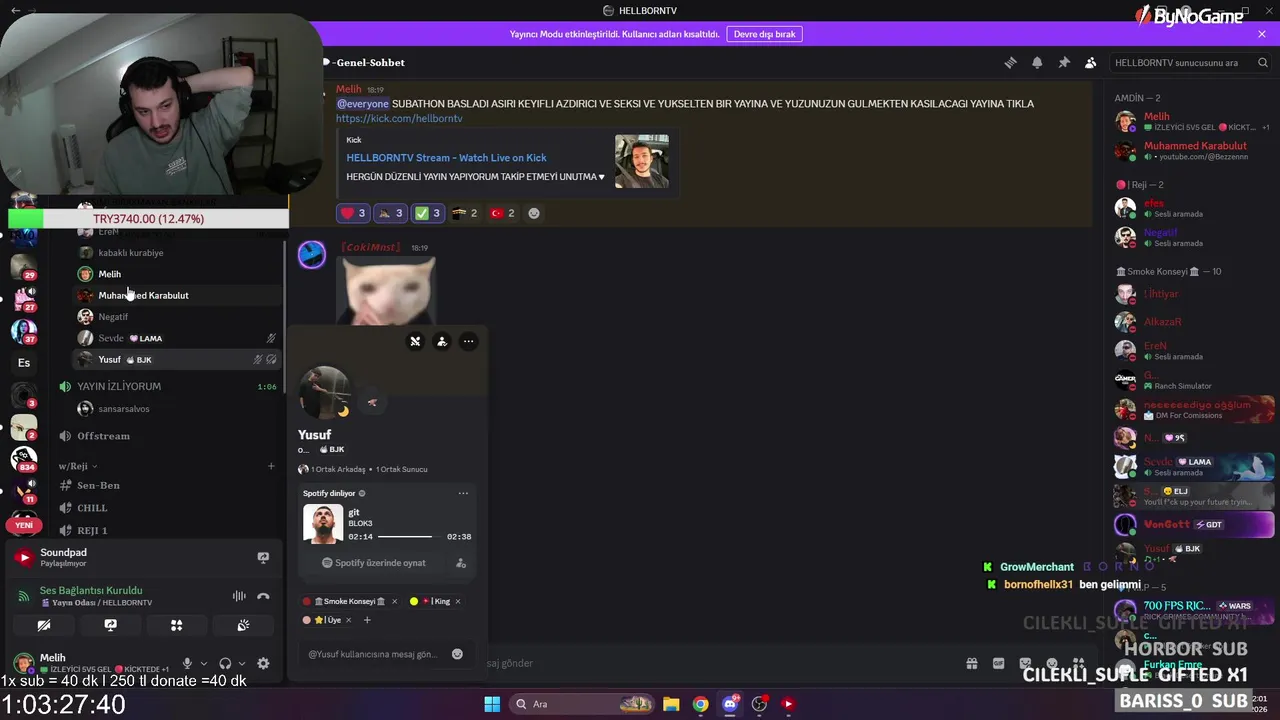The width and height of the screenshot is (1280, 720).
Task: Toggle the camera button in voice panel
Action: point(44,625)
